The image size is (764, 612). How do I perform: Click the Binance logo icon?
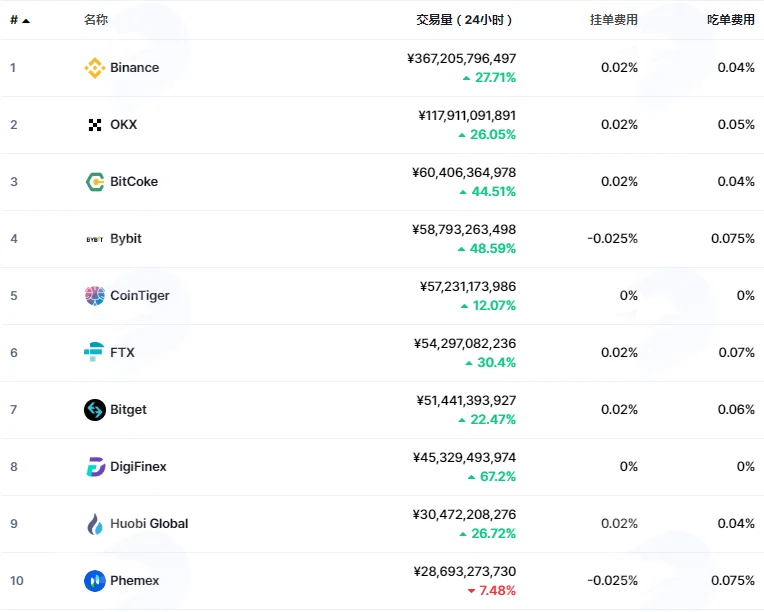point(95,68)
